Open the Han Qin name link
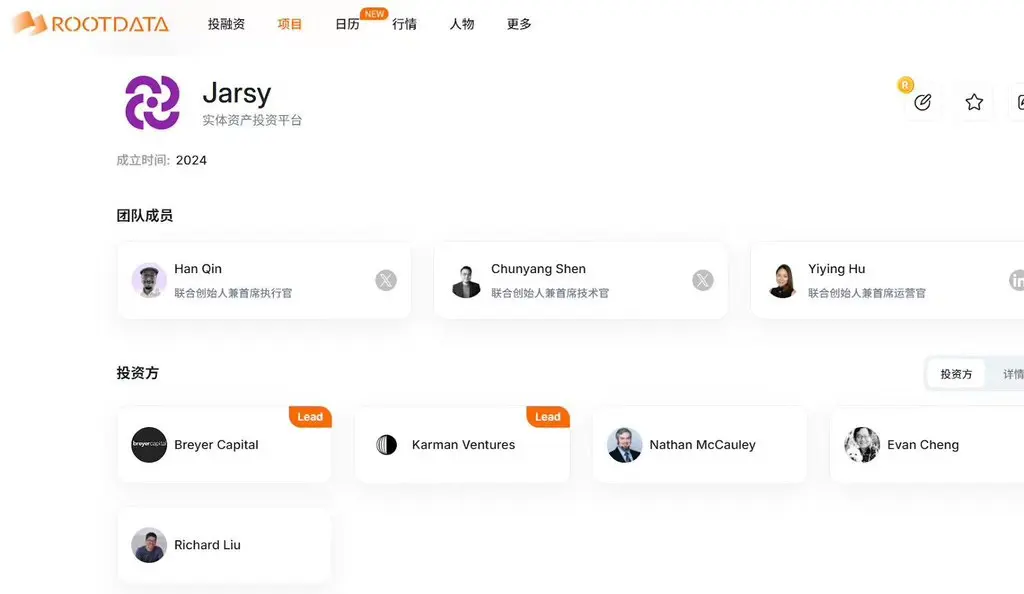The image size is (1024, 594). [x=198, y=269]
